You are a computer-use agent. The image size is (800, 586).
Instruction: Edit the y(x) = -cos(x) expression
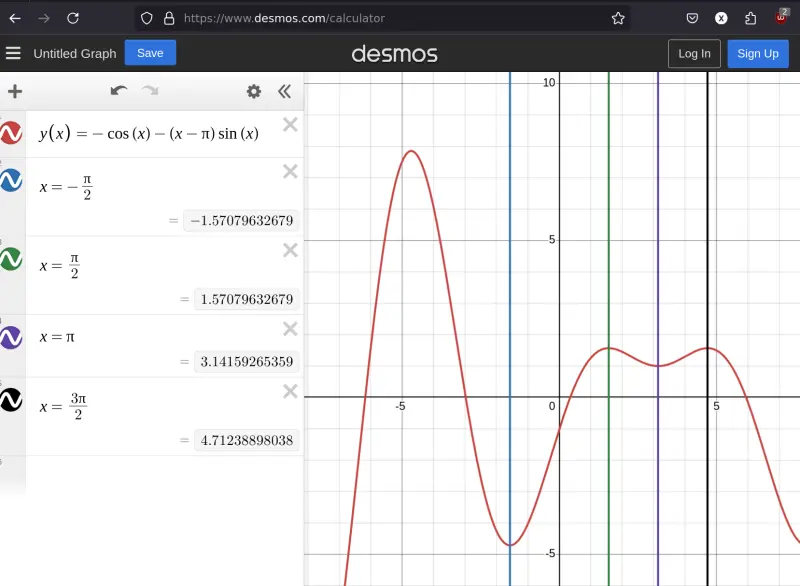coord(149,134)
